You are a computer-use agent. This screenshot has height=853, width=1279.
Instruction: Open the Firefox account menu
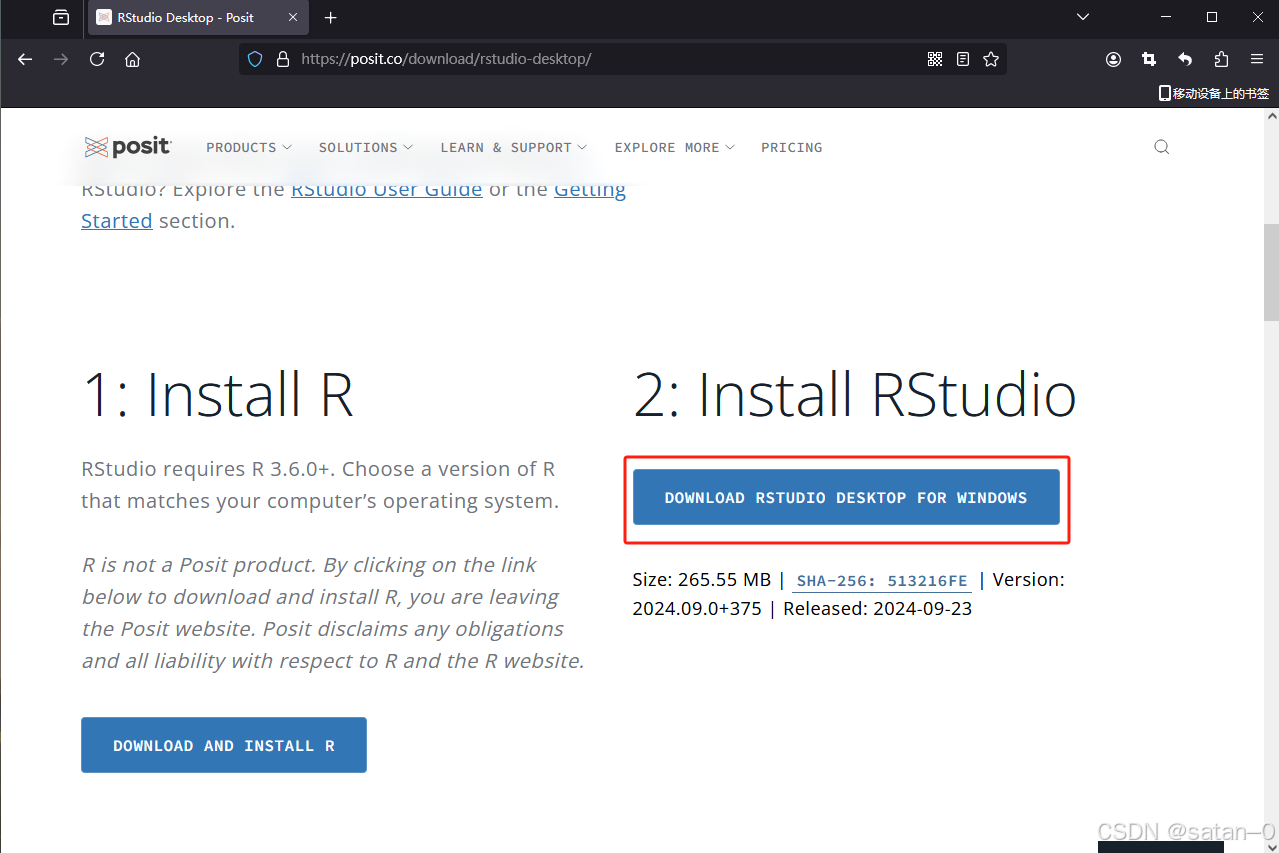coord(1113,59)
